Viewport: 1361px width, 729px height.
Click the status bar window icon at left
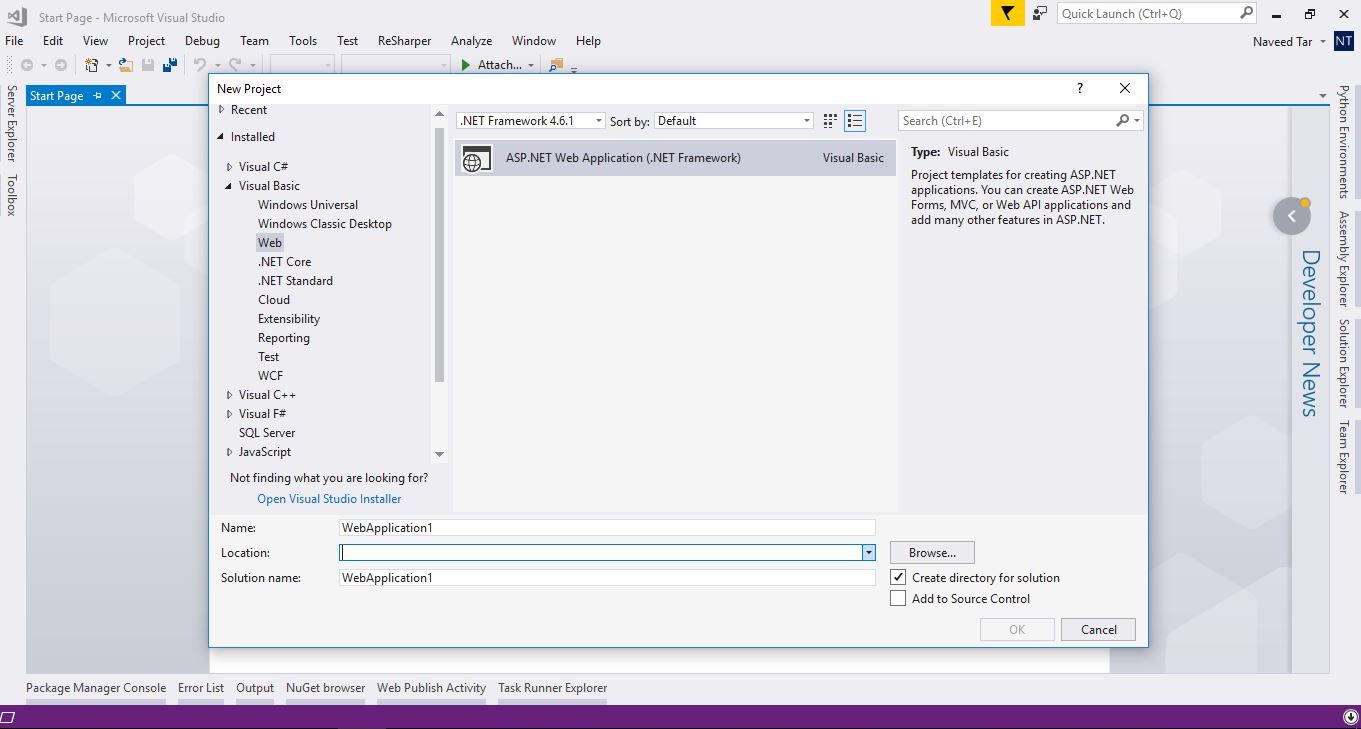click(x=8, y=717)
